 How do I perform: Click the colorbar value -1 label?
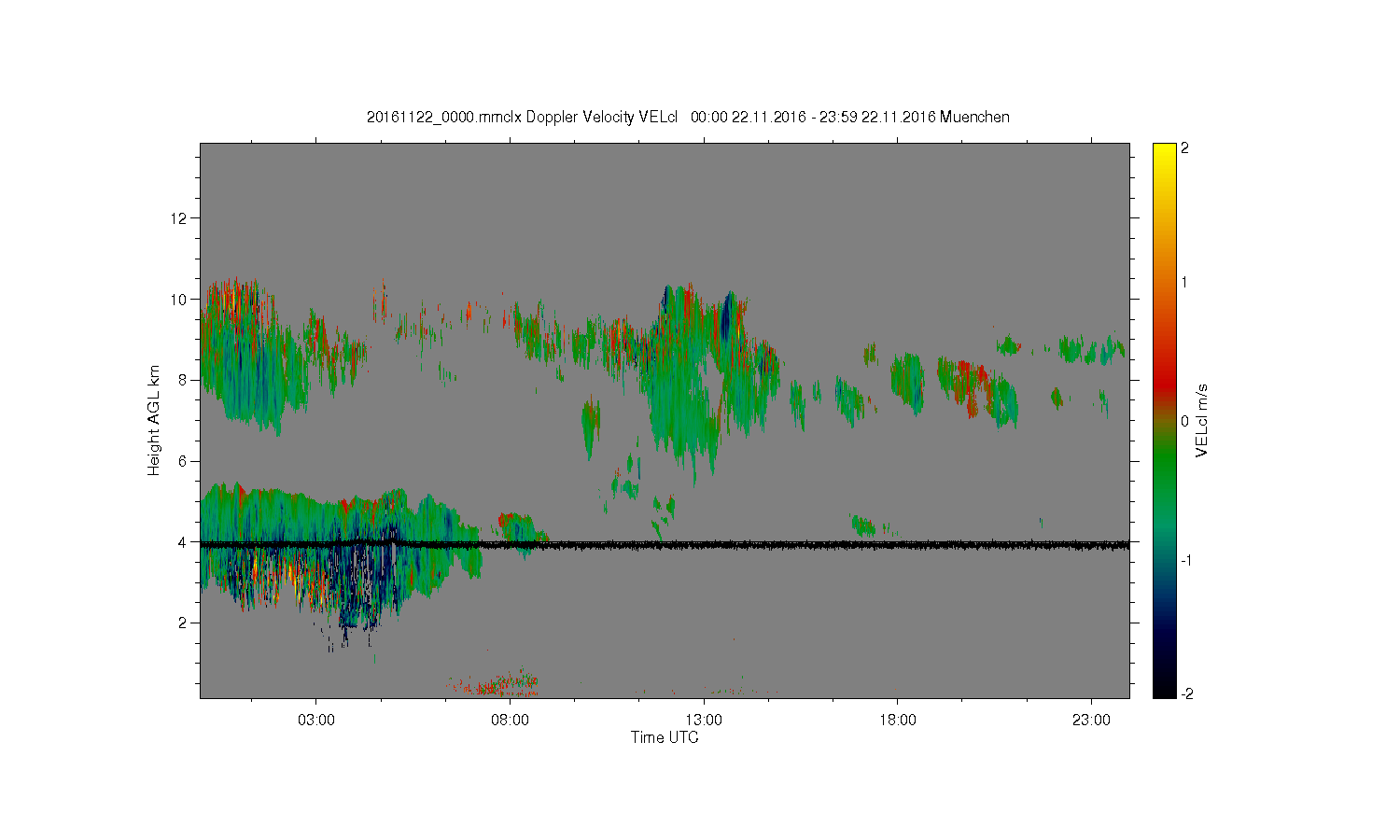[1185, 560]
